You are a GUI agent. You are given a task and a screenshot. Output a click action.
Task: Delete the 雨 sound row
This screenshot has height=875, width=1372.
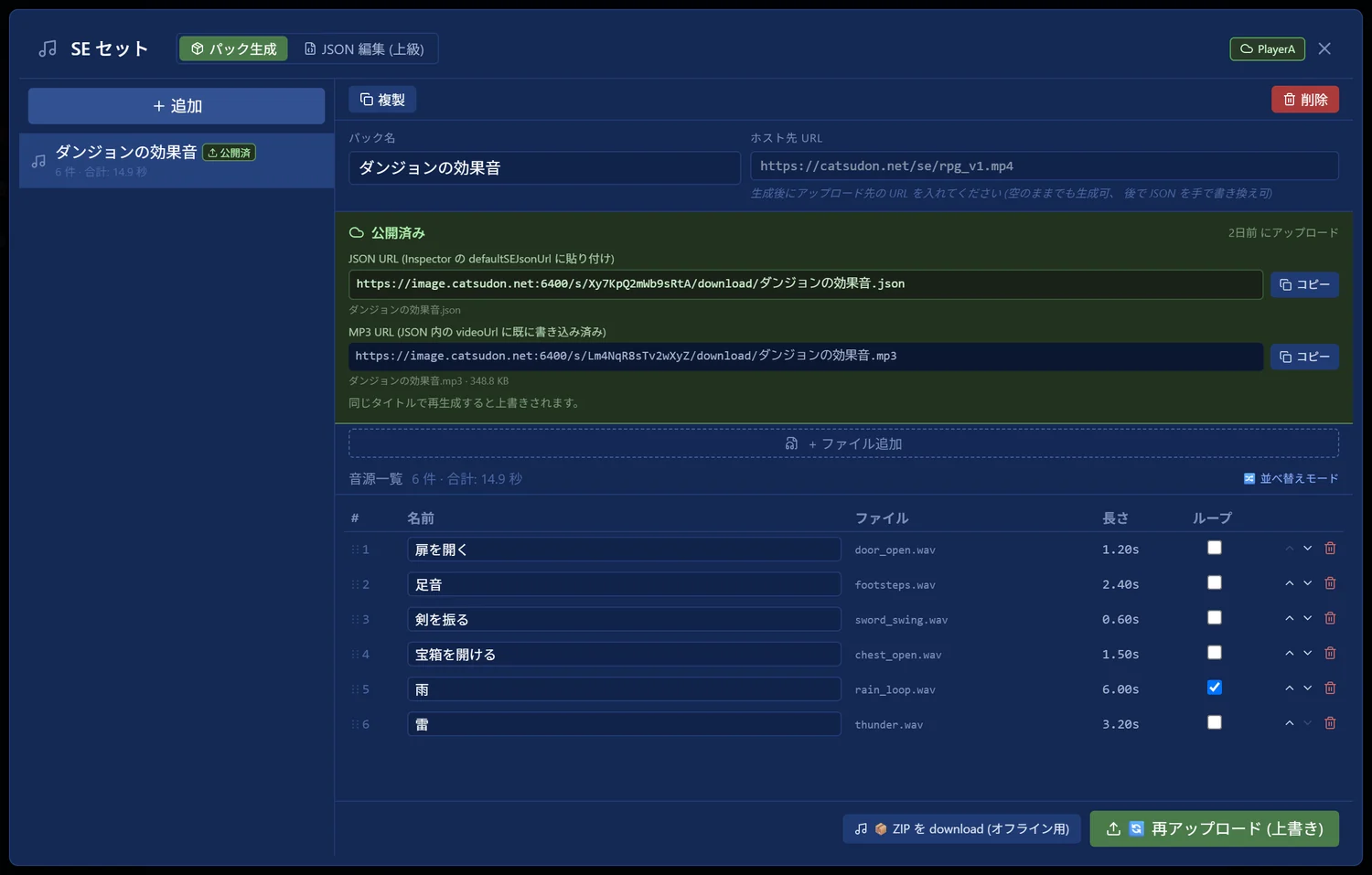click(x=1330, y=688)
